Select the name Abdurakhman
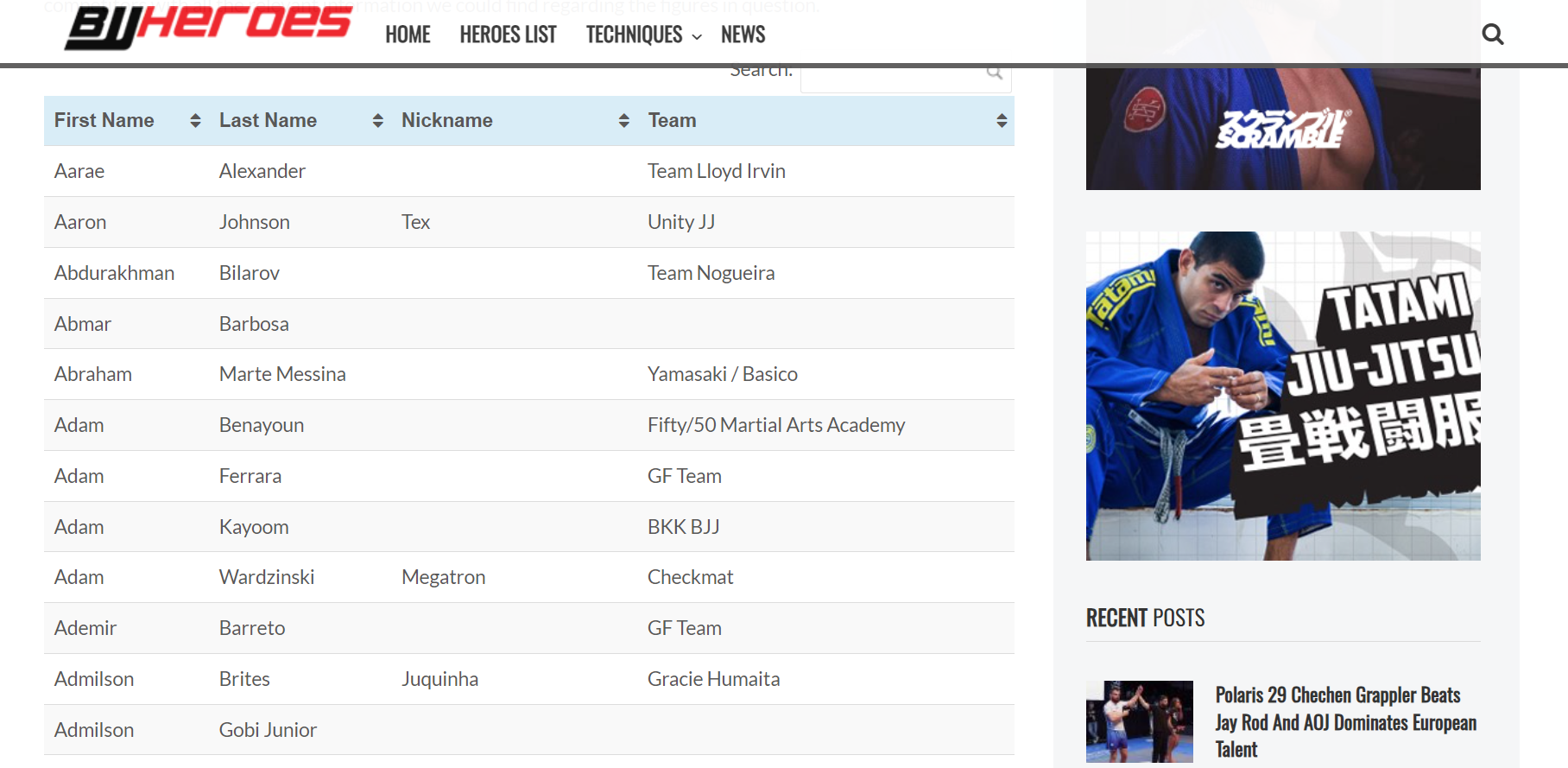The image size is (1568, 768). [114, 273]
